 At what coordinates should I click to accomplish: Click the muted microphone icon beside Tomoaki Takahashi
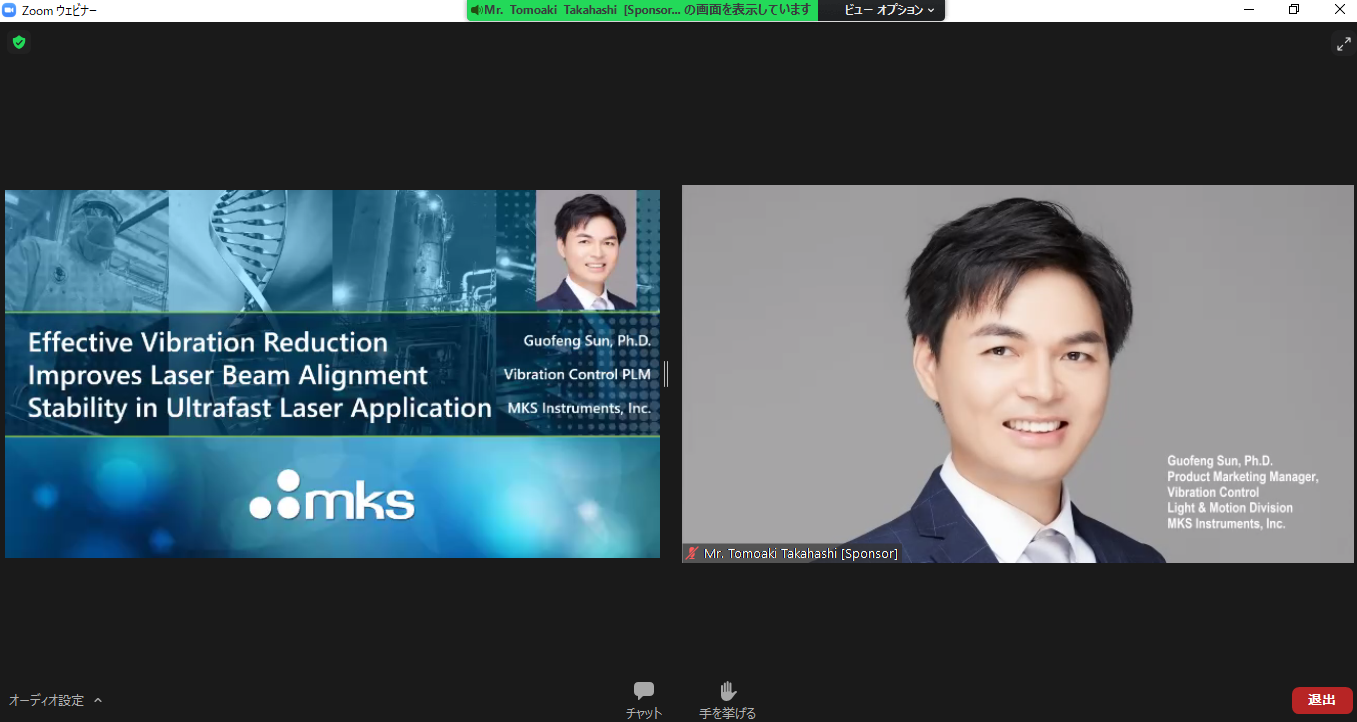[692, 553]
